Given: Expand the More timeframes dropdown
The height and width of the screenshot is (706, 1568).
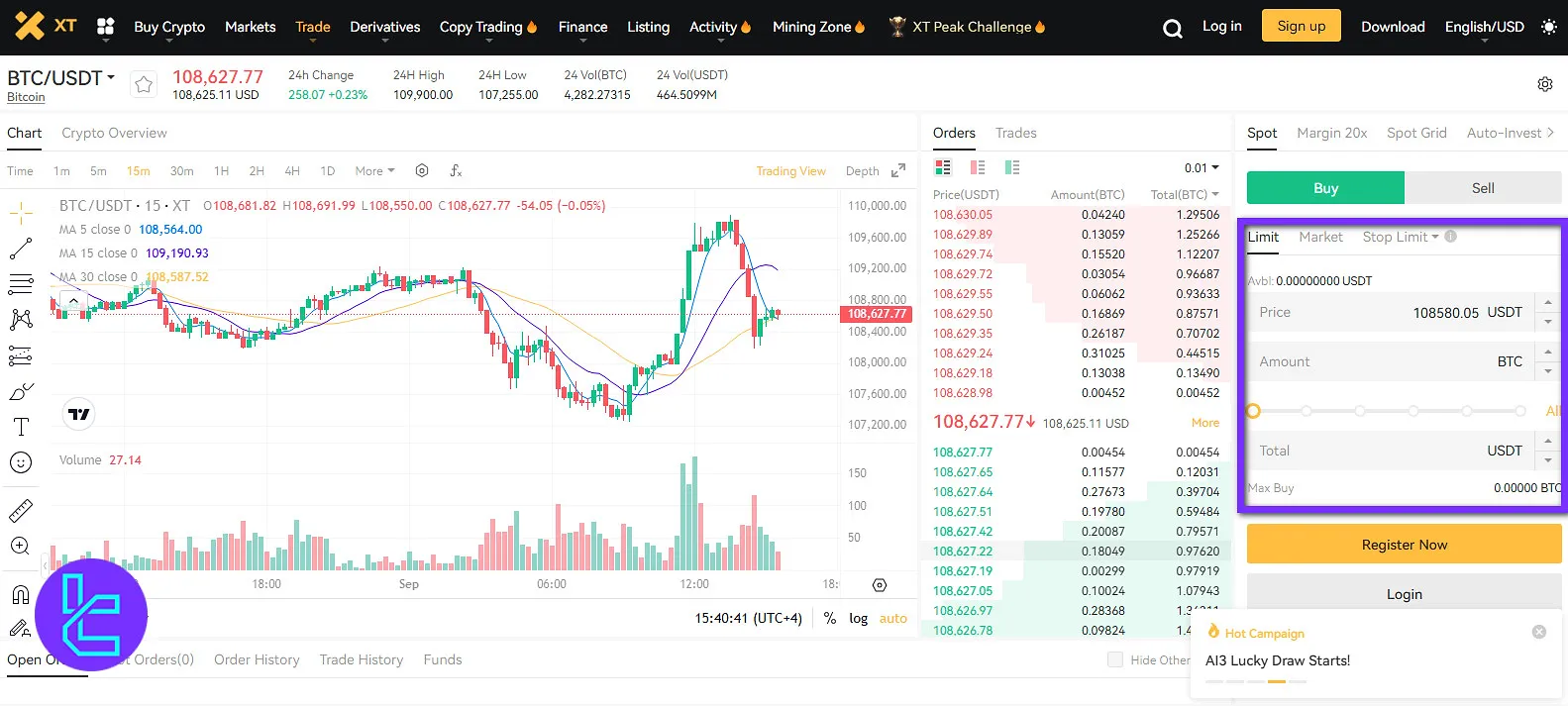Looking at the screenshot, I should [x=374, y=171].
